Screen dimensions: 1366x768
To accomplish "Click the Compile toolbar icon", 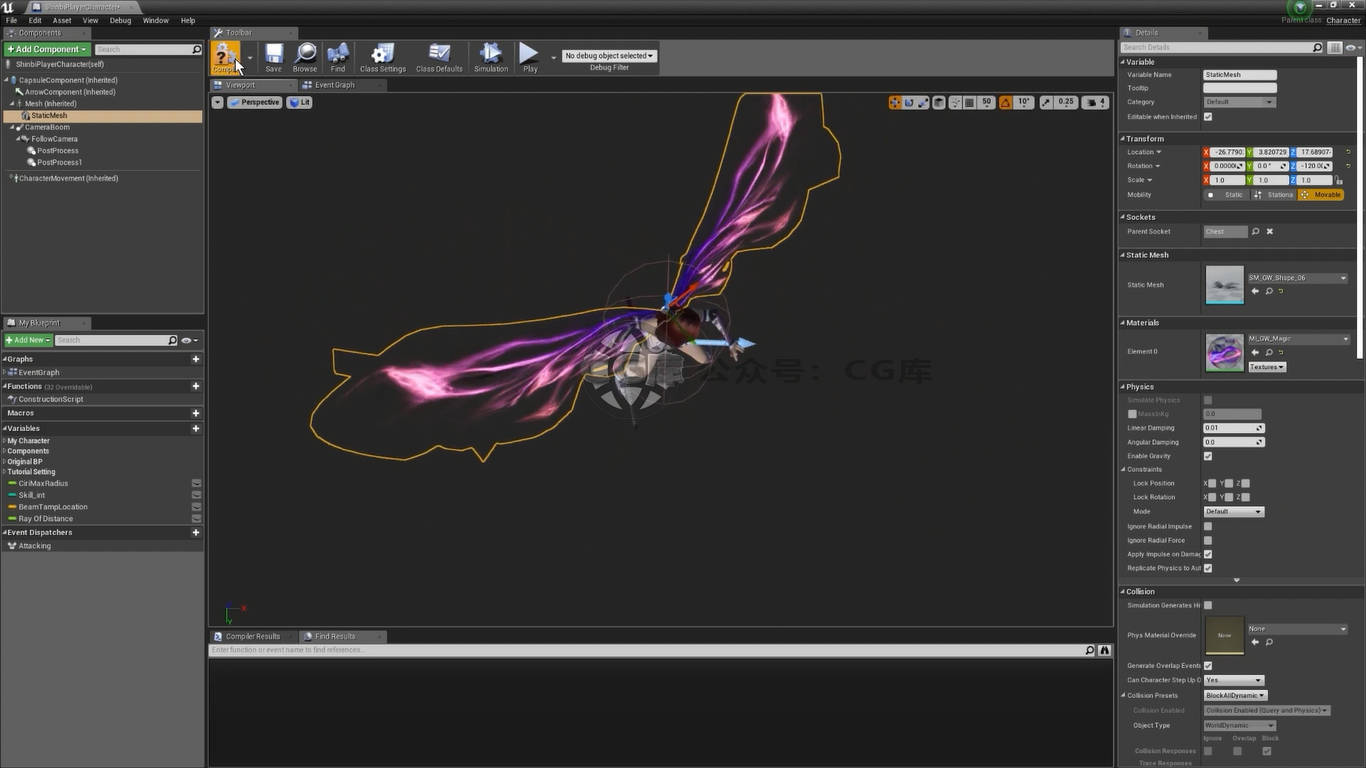I will point(225,56).
